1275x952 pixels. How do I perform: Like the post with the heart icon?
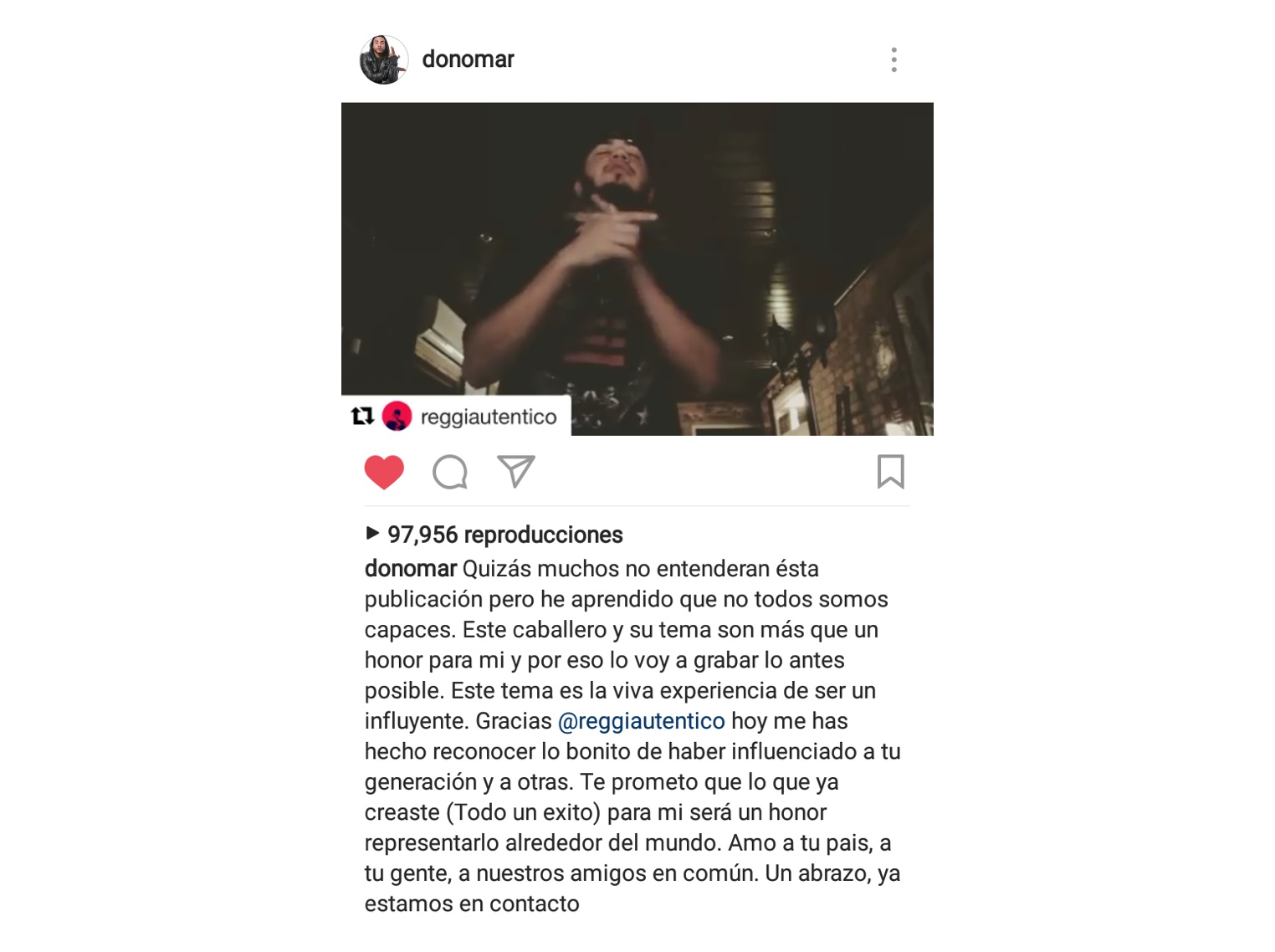coord(384,473)
